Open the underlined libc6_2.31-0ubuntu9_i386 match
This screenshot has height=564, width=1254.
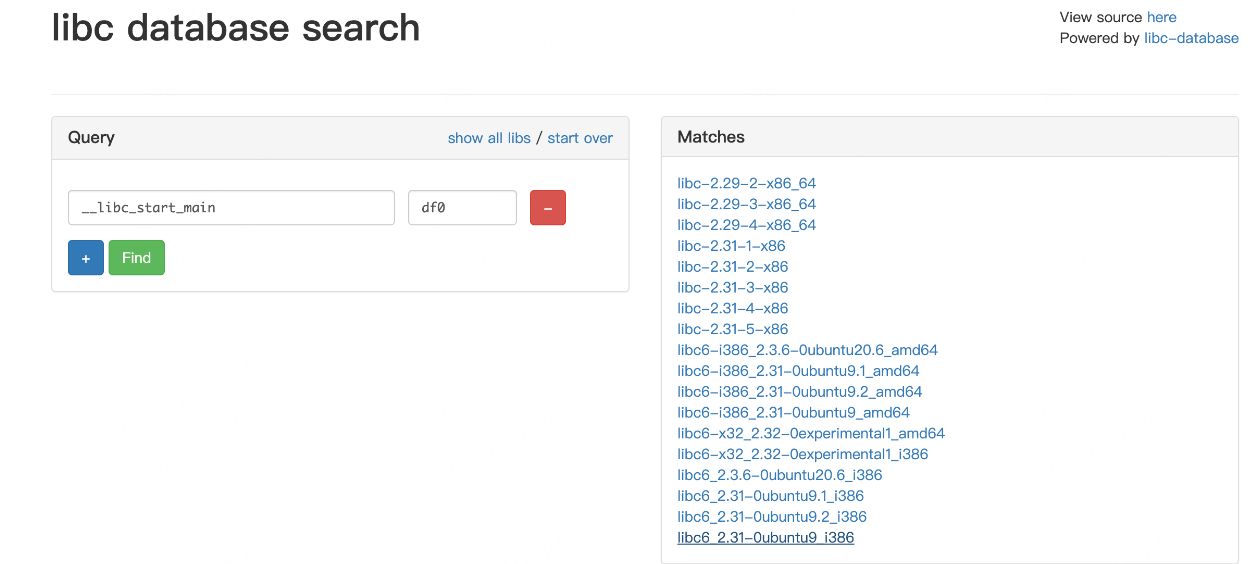click(x=765, y=538)
